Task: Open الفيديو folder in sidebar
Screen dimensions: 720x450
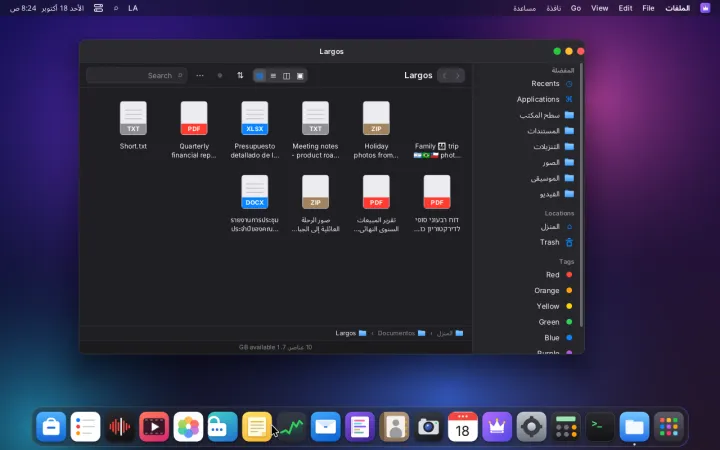Action: pos(528,194)
